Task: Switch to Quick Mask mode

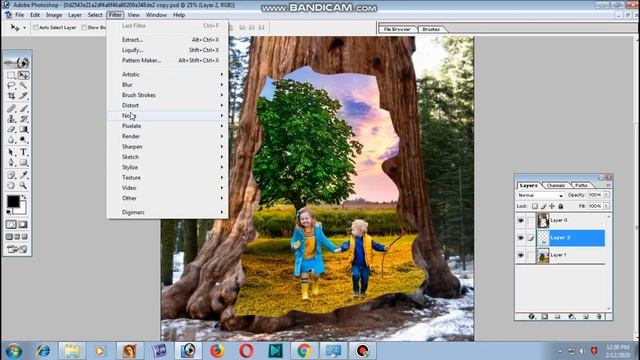Action: click(x=23, y=224)
